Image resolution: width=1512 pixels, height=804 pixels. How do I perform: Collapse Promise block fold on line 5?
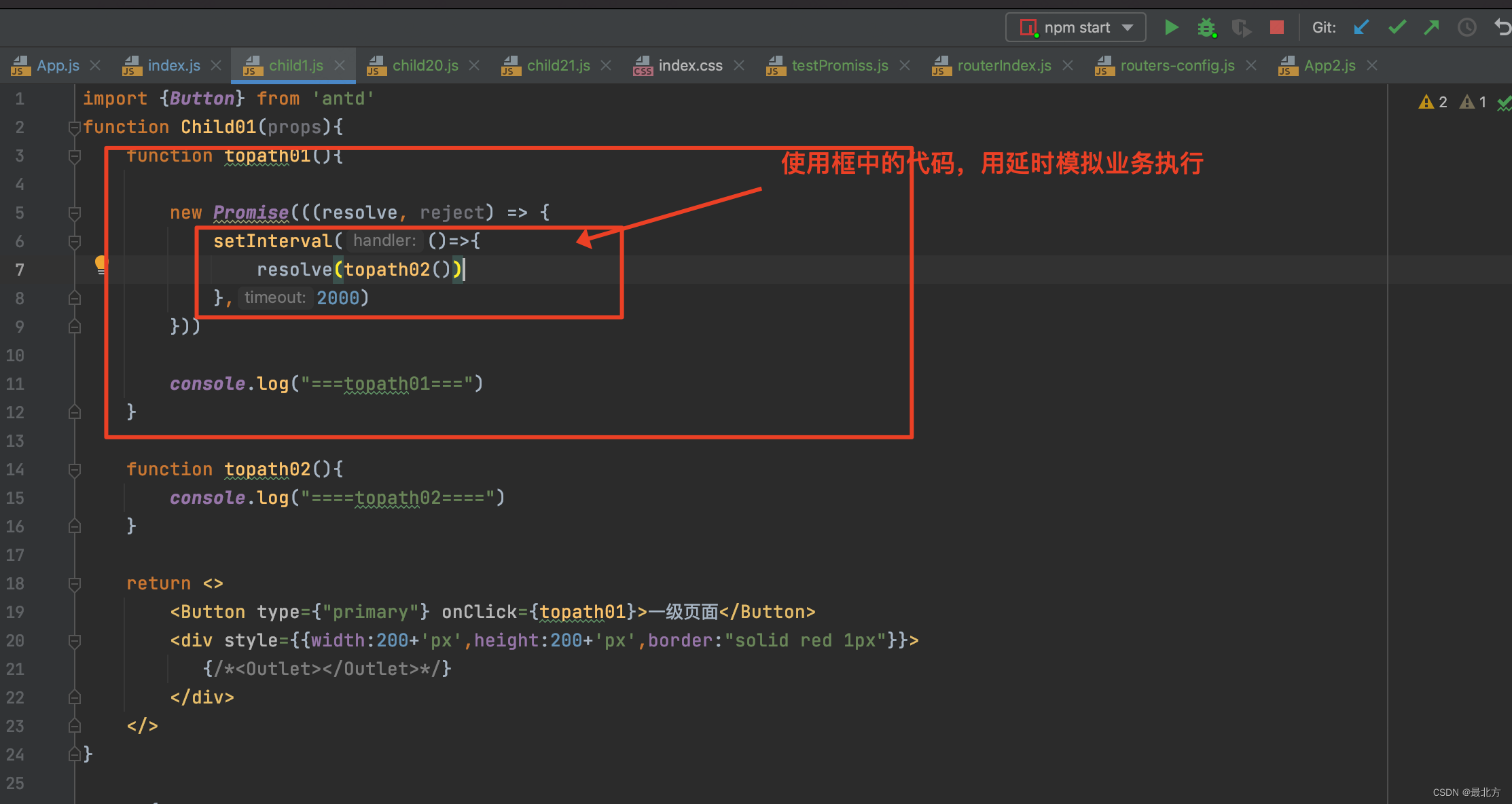point(75,213)
